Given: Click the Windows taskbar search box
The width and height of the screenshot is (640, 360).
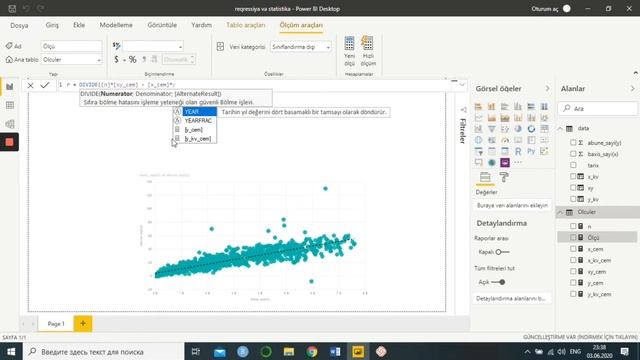Looking at the screenshot, I should pos(104,351).
